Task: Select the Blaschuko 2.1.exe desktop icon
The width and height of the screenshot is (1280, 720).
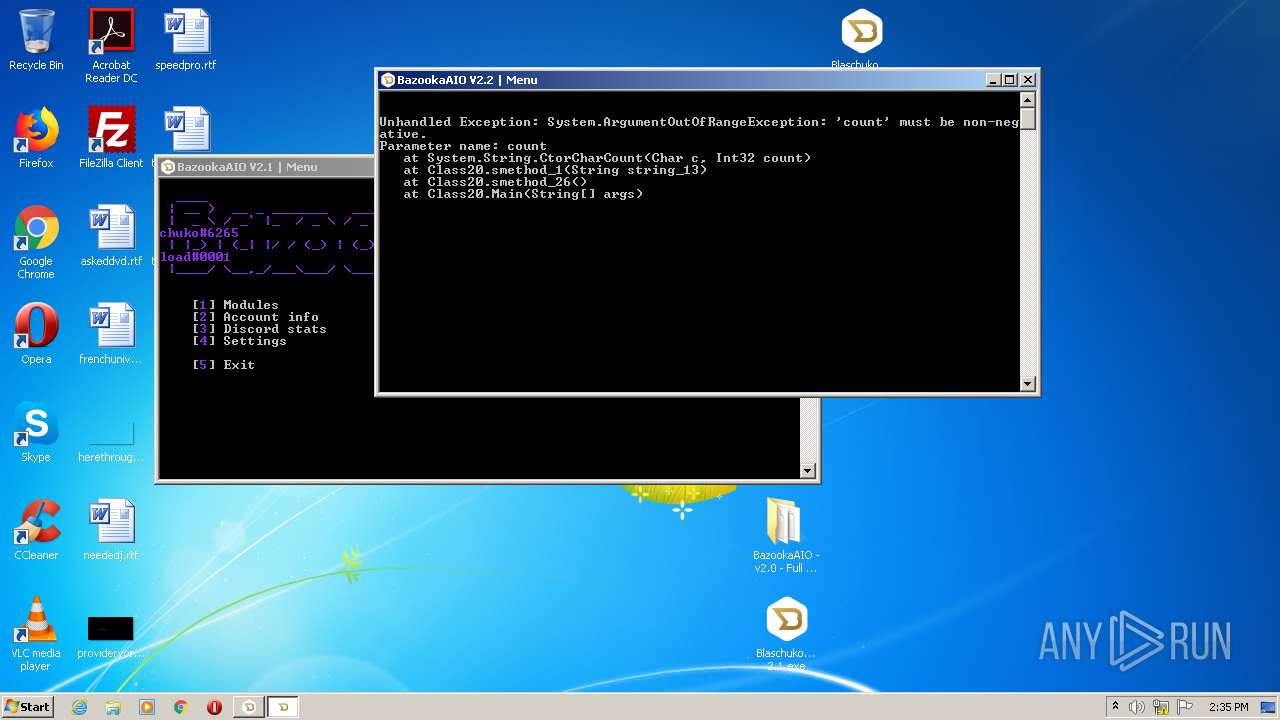Action: (786, 635)
